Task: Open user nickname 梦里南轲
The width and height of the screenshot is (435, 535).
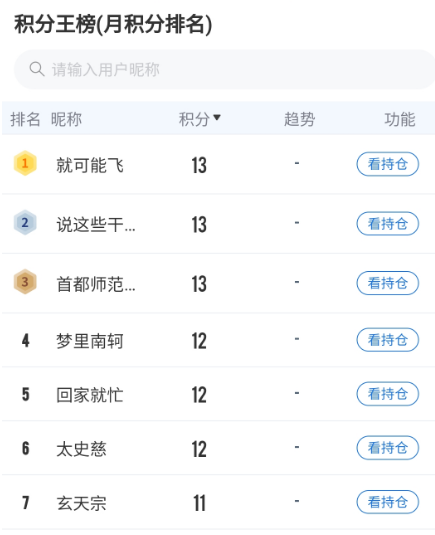Action: click(x=90, y=341)
